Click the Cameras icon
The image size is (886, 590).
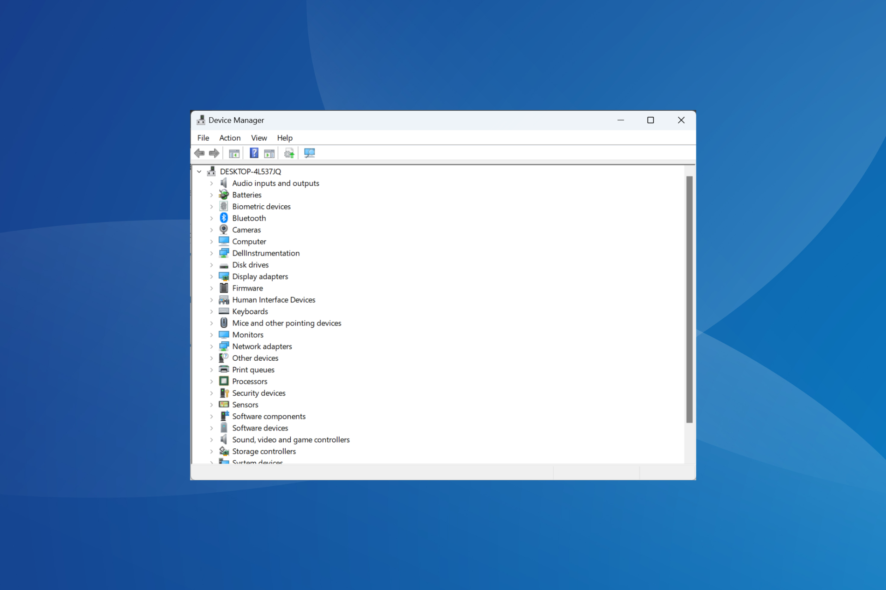[x=224, y=229]
